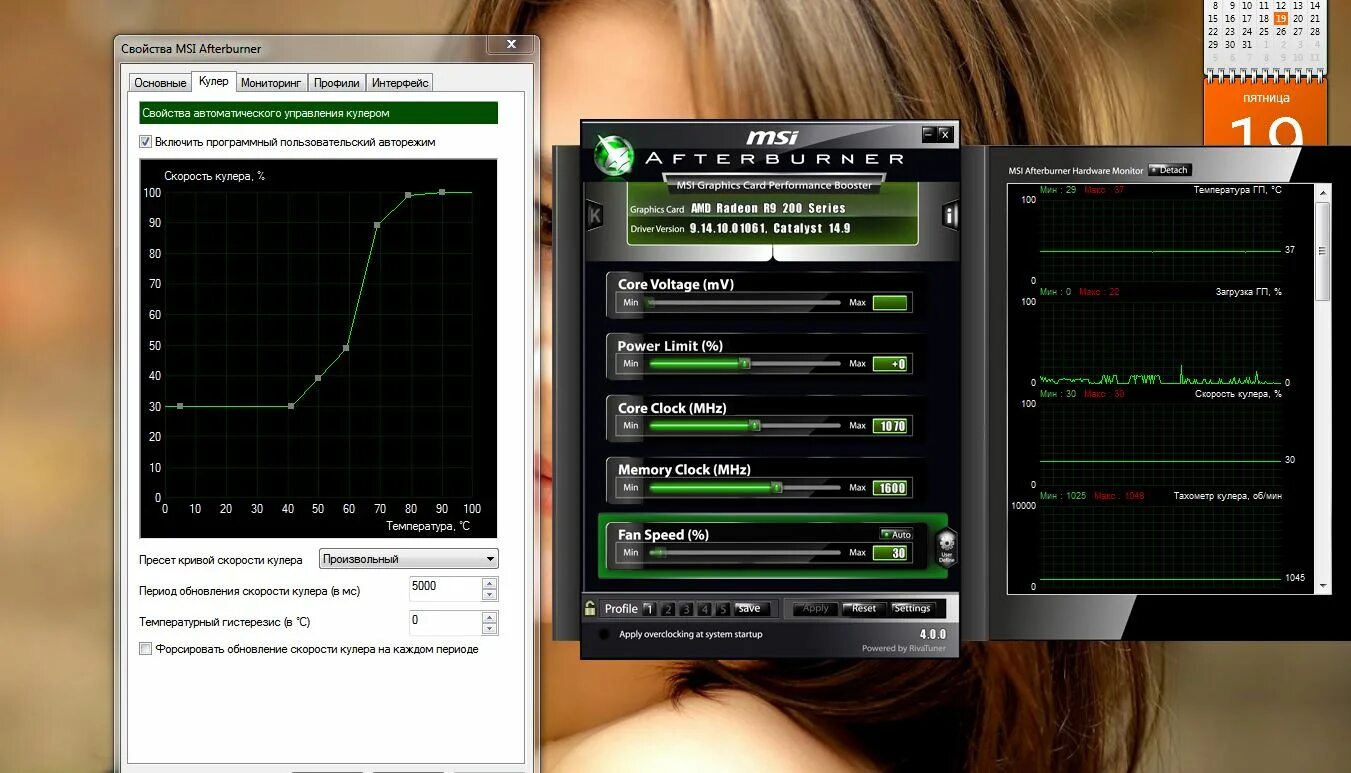Click fan curve point at 5°C, 30%
Screen dimensions: 1351x773
pos(180,406)
